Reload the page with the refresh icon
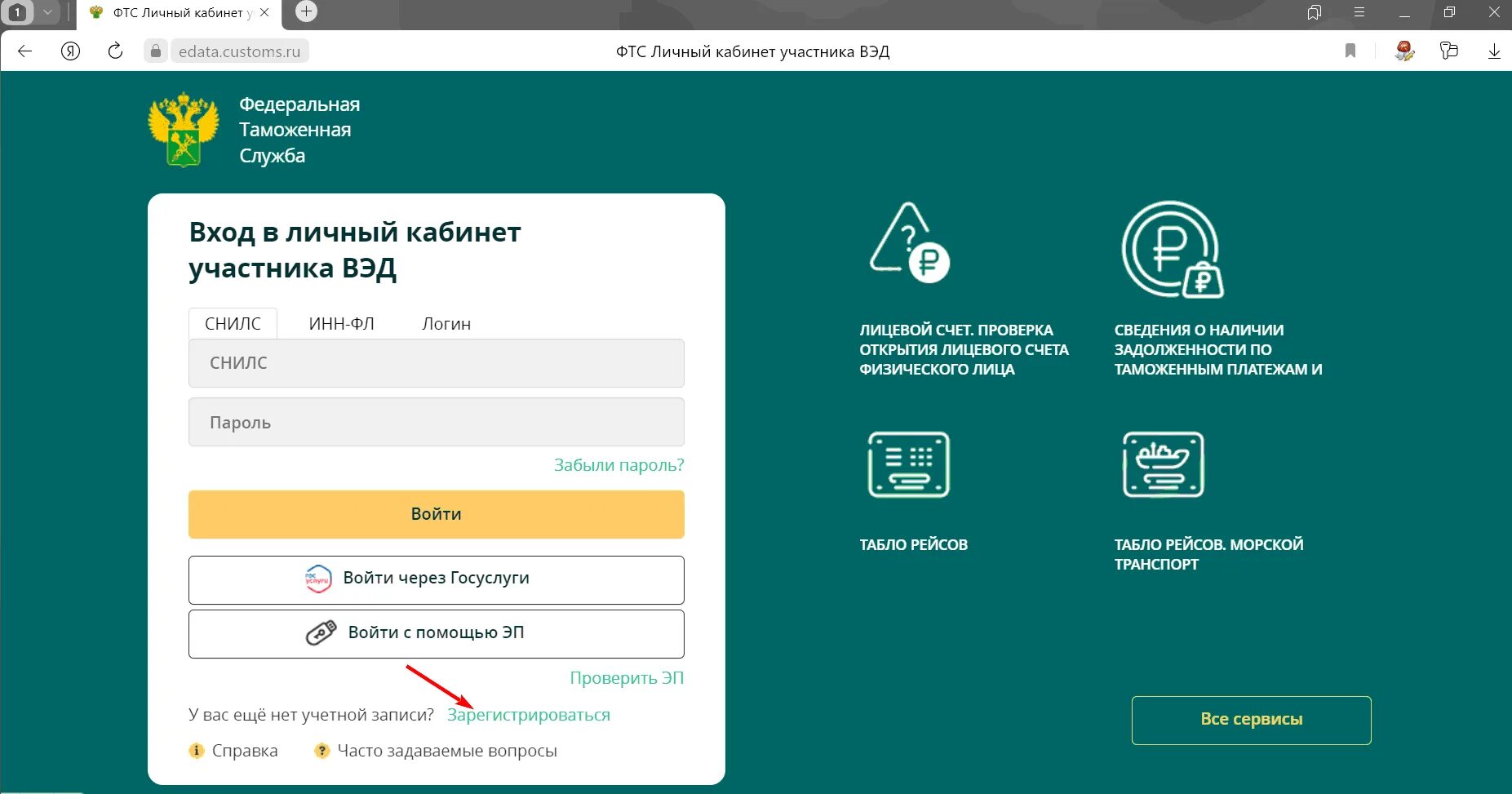The height and width of the screenshot is (794, 1512). tap(115, 51)
